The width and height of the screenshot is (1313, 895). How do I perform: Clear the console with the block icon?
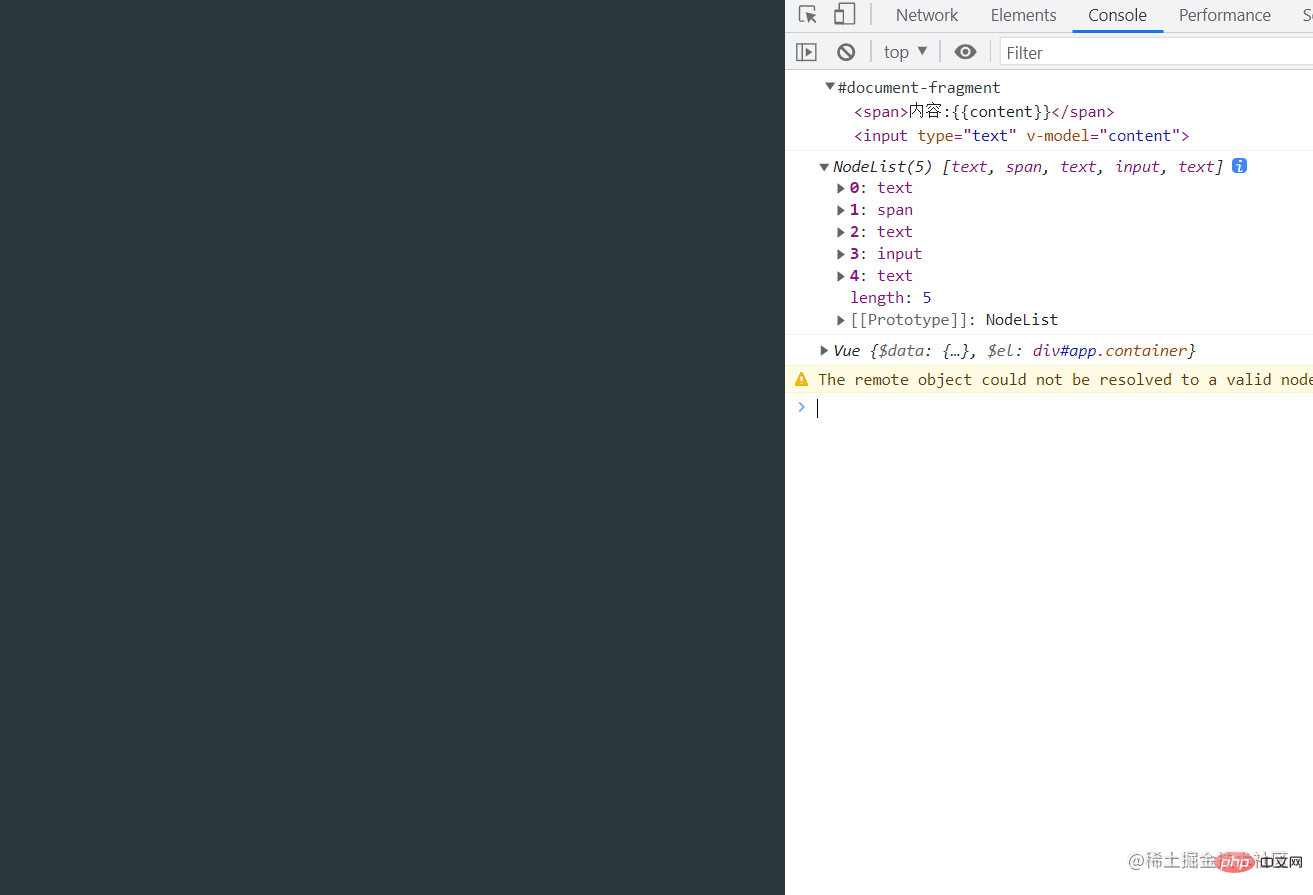point(846,52)
